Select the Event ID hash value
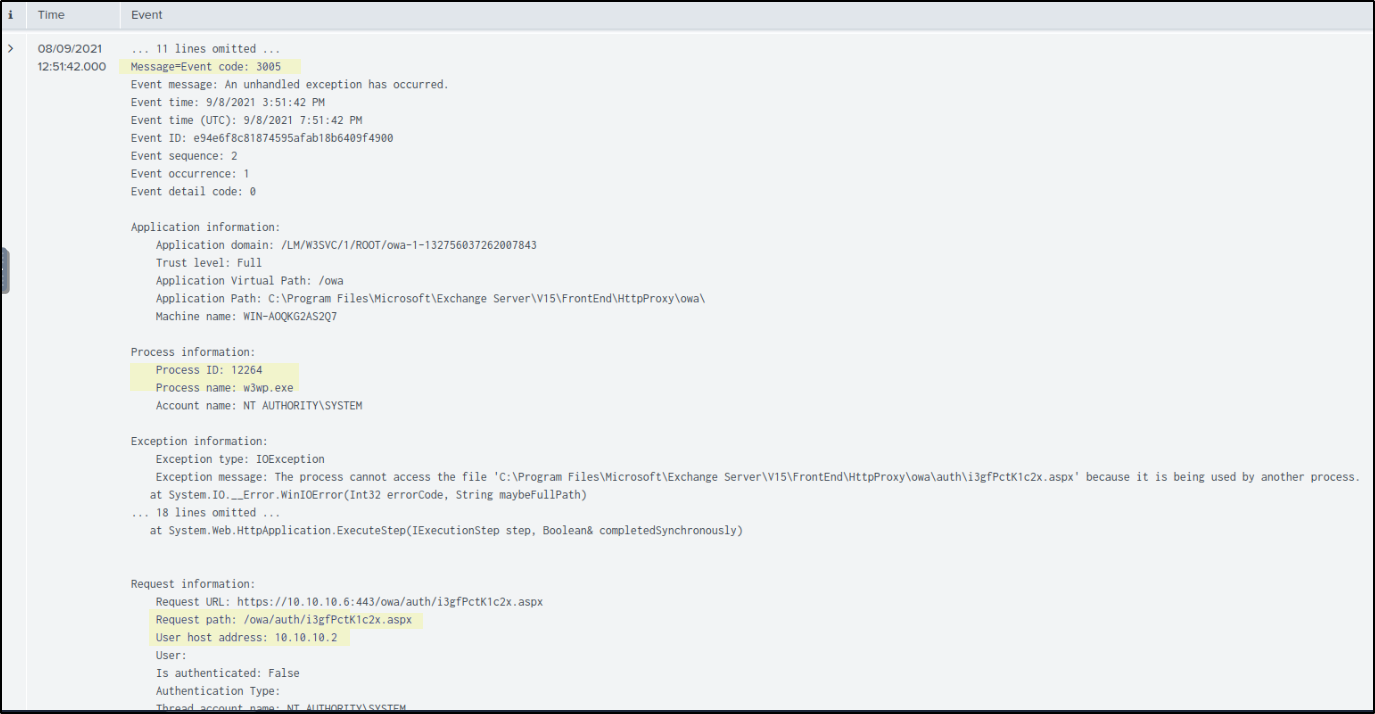1375x714 pixels. coord(293,138)
